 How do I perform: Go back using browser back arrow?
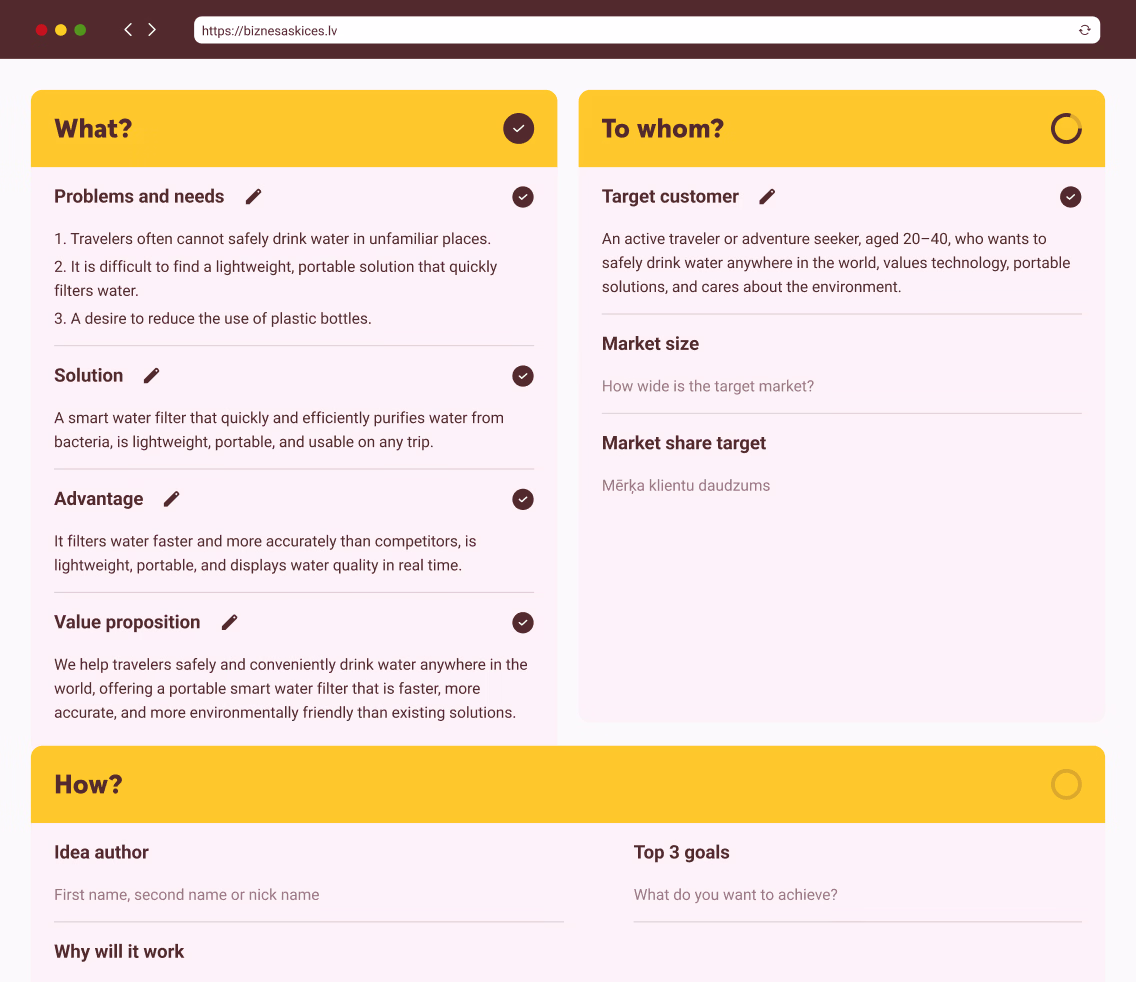point(128,30)
